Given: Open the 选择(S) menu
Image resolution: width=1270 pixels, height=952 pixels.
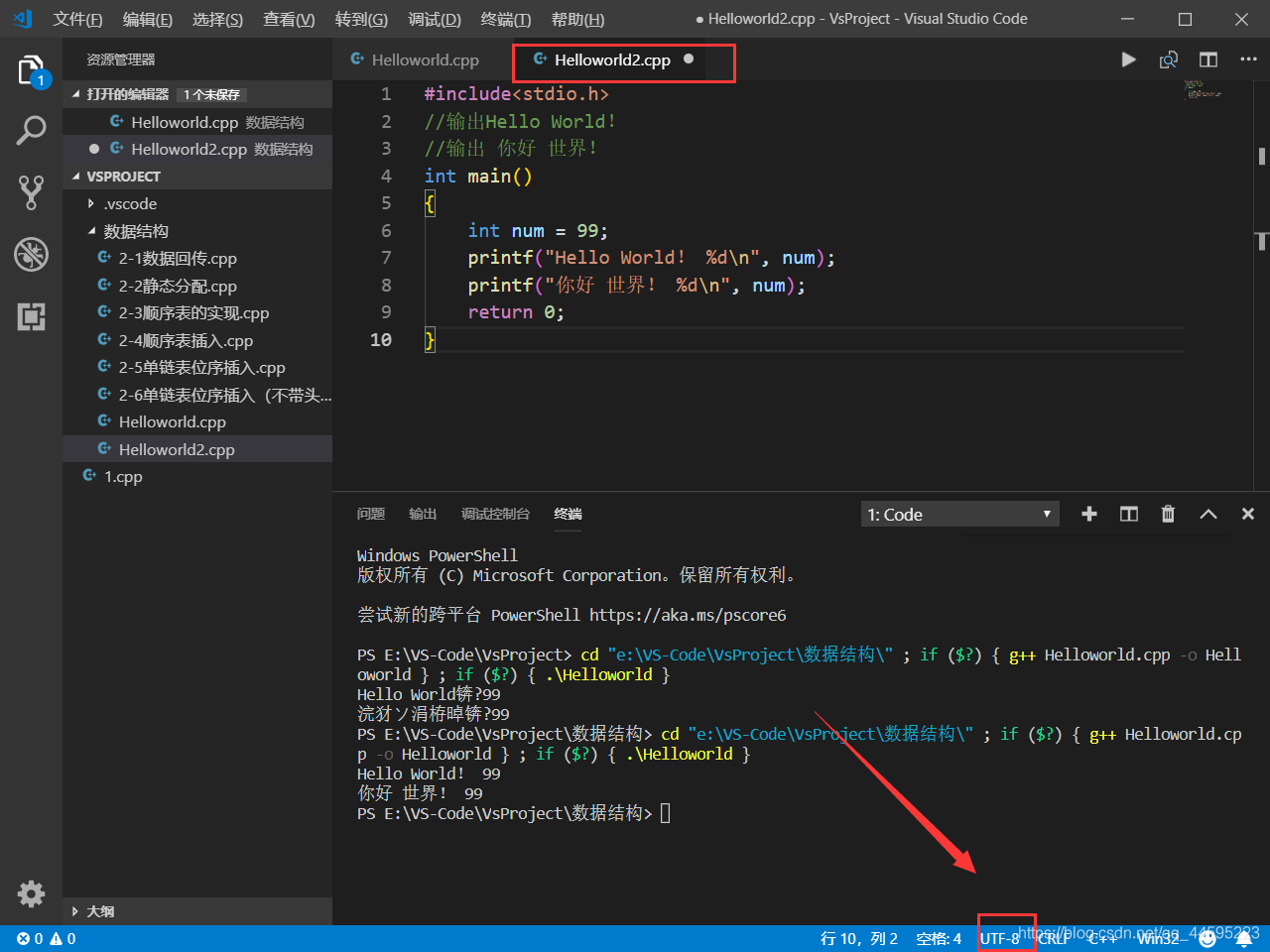Looking at the screenshot, I should click(x=217, y=19).
